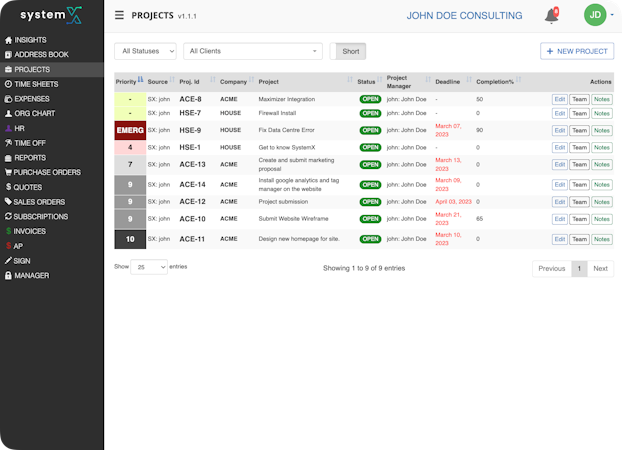The image size is (622, 450).
Task: Click the Invoices green dollar icon
Action: pos(8,231)
